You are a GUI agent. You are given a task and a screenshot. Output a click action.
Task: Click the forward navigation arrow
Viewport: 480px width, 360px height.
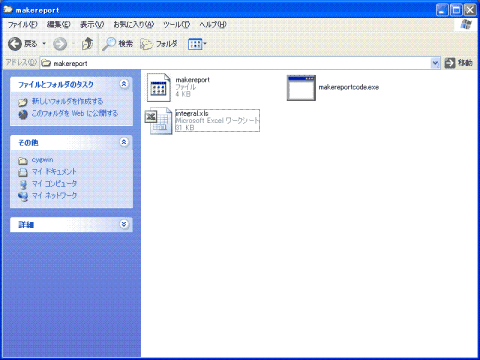(60, 44)
